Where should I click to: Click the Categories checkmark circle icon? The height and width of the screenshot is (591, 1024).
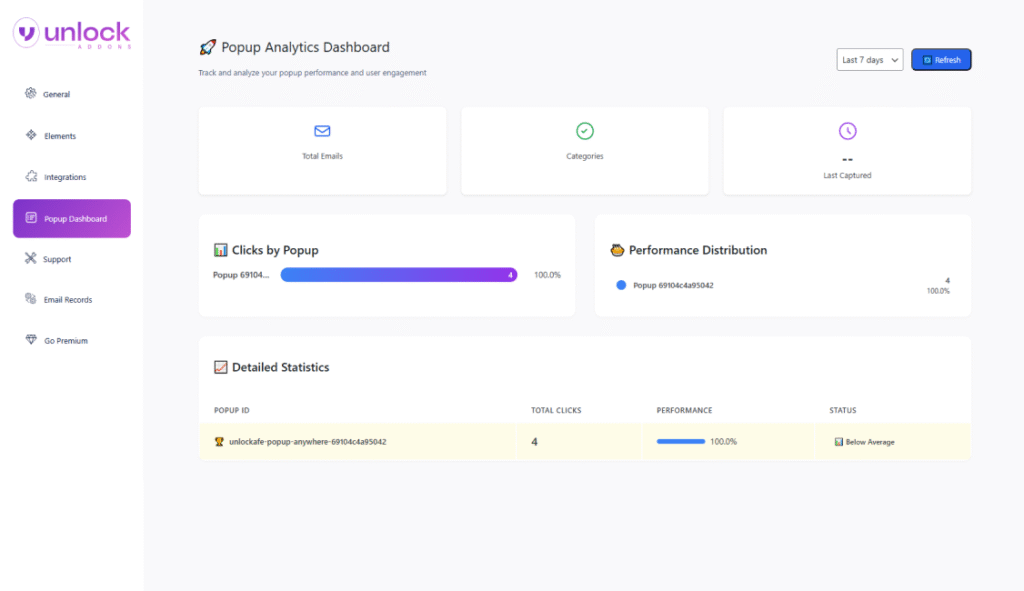point(585,131)
